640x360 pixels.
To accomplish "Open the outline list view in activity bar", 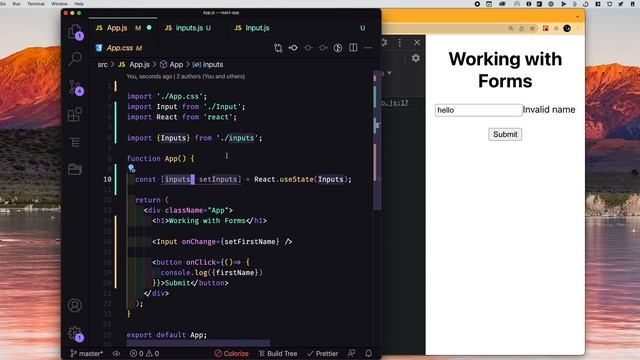I will click(75, 142).
